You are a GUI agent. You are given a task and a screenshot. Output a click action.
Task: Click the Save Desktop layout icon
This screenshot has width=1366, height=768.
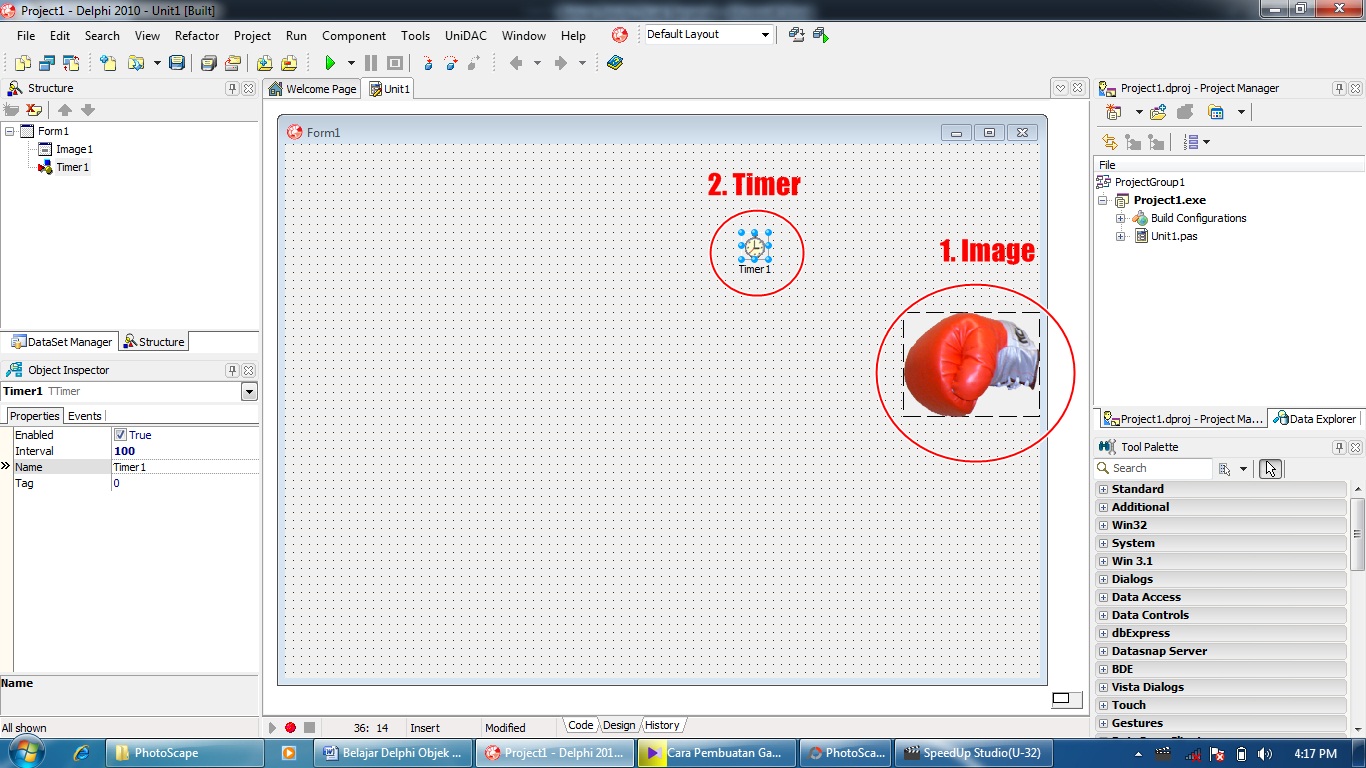[x=797, y=35]
